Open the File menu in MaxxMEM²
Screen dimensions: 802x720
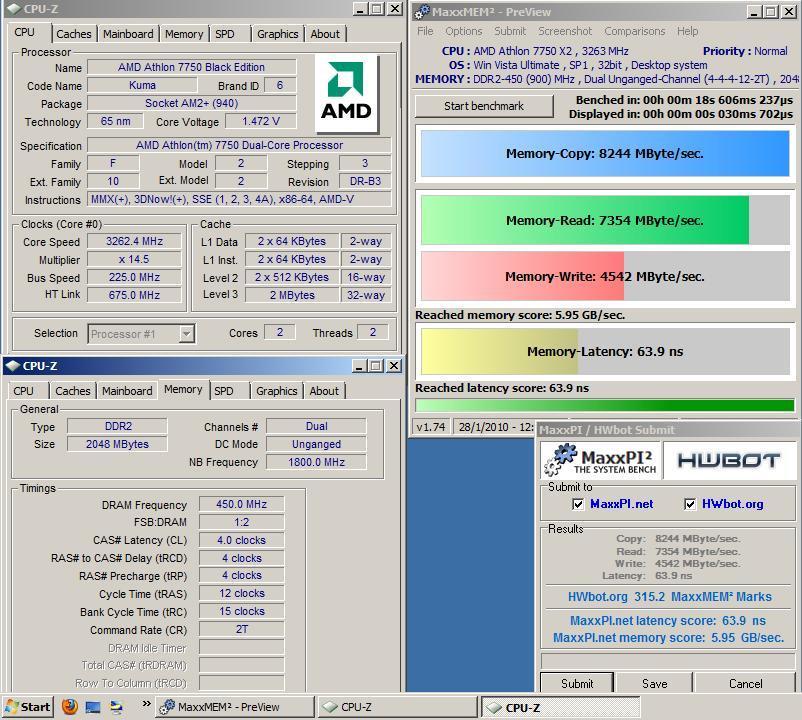coord(425,31)
